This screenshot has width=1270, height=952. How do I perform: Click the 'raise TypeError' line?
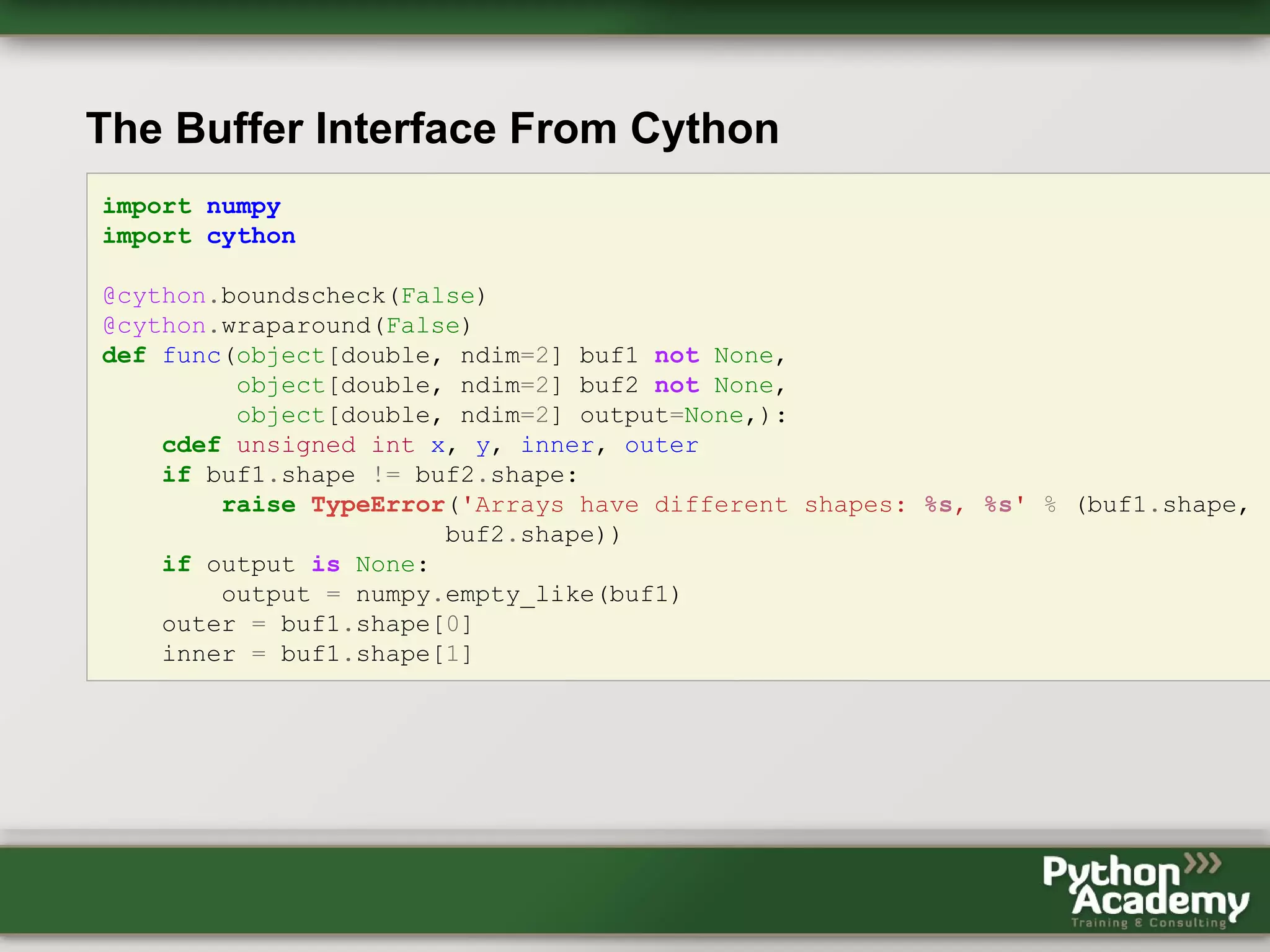[735, 505]
